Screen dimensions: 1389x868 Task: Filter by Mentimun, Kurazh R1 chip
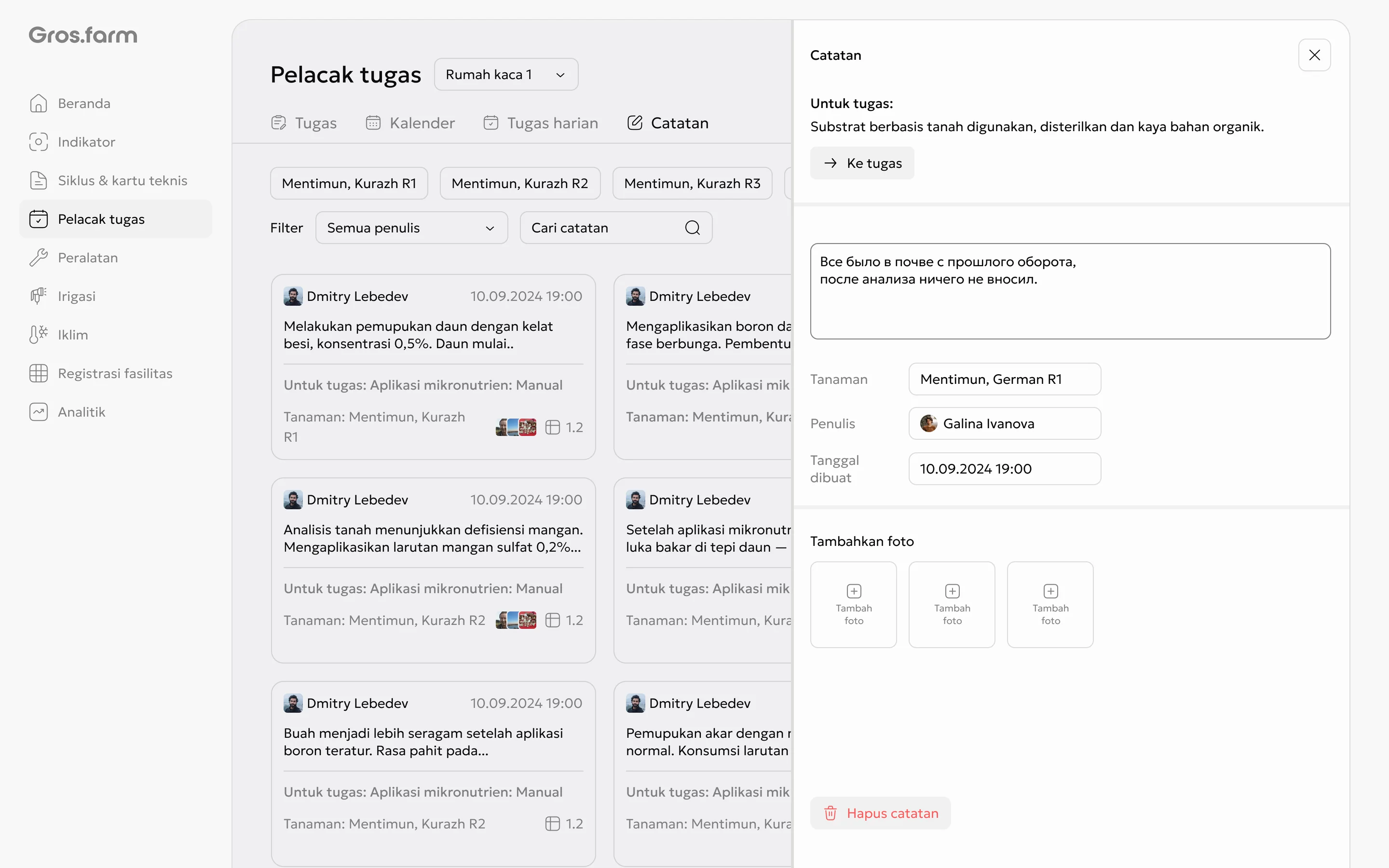(349, 183)
